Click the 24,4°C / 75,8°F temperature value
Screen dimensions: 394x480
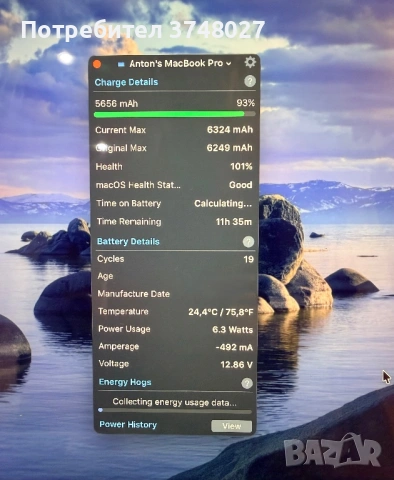tap(221, 312)
